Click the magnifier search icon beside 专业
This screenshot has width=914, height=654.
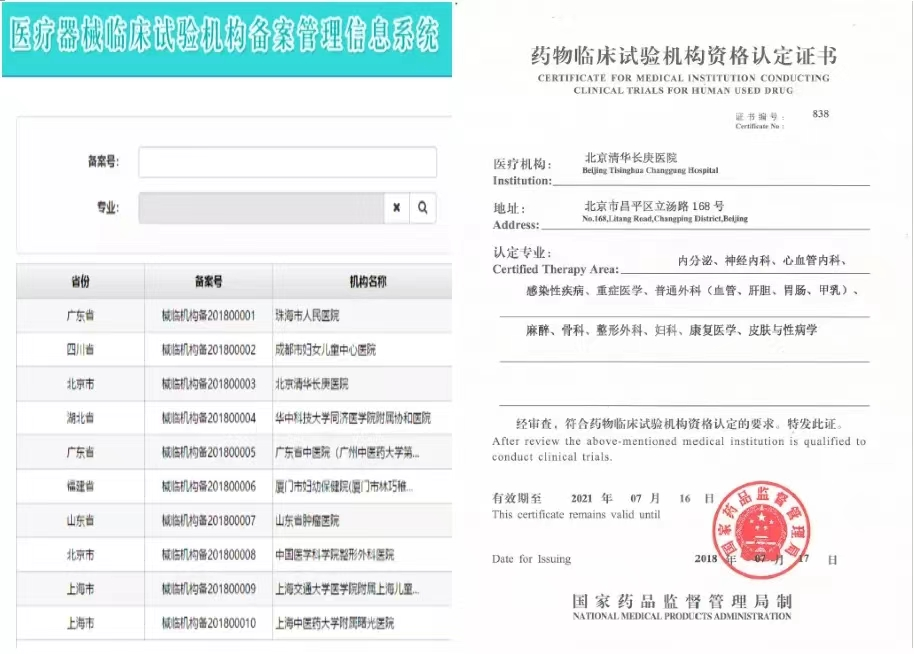pos(423,208)
